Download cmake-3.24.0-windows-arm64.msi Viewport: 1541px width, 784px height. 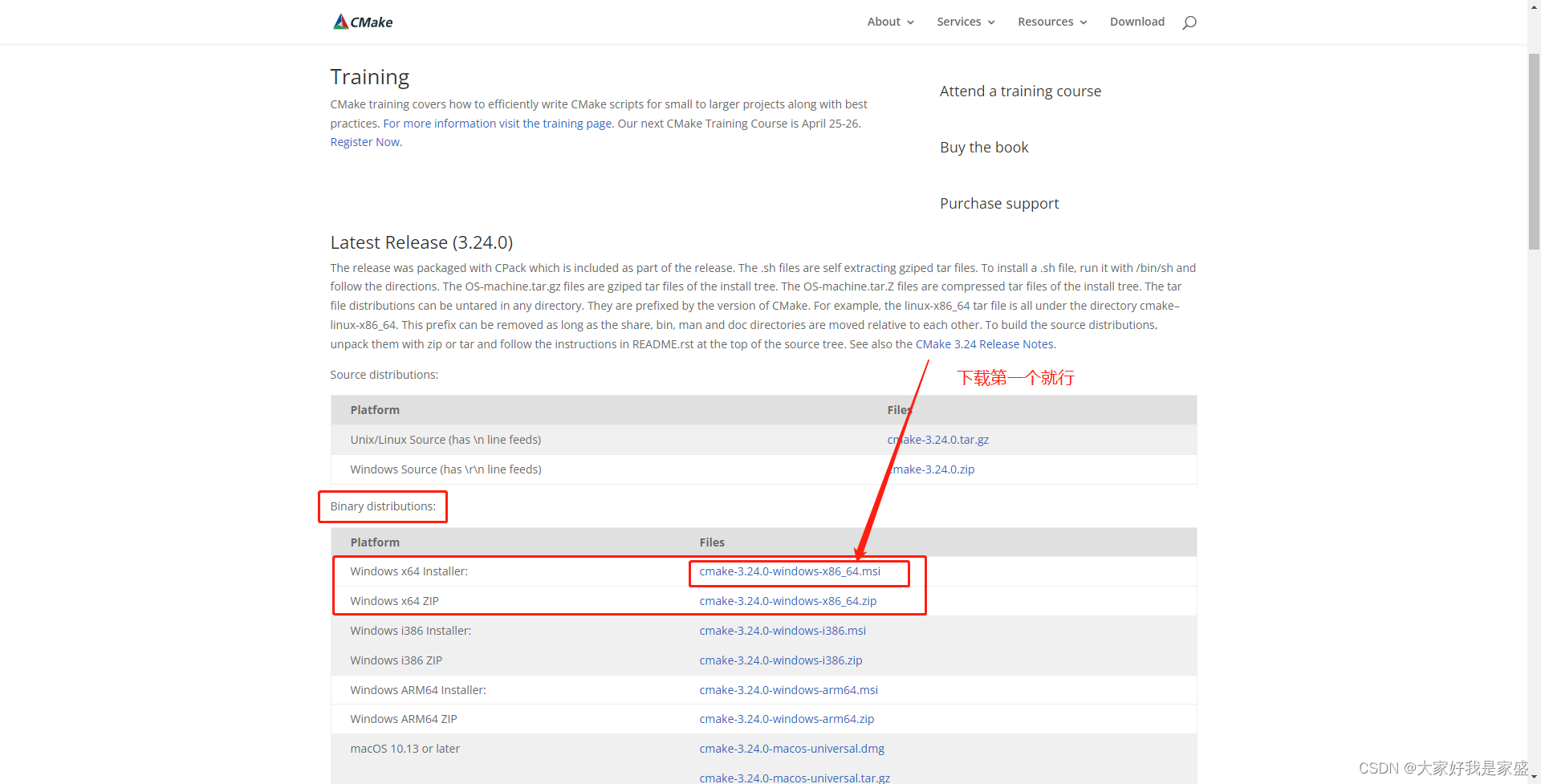788,690
